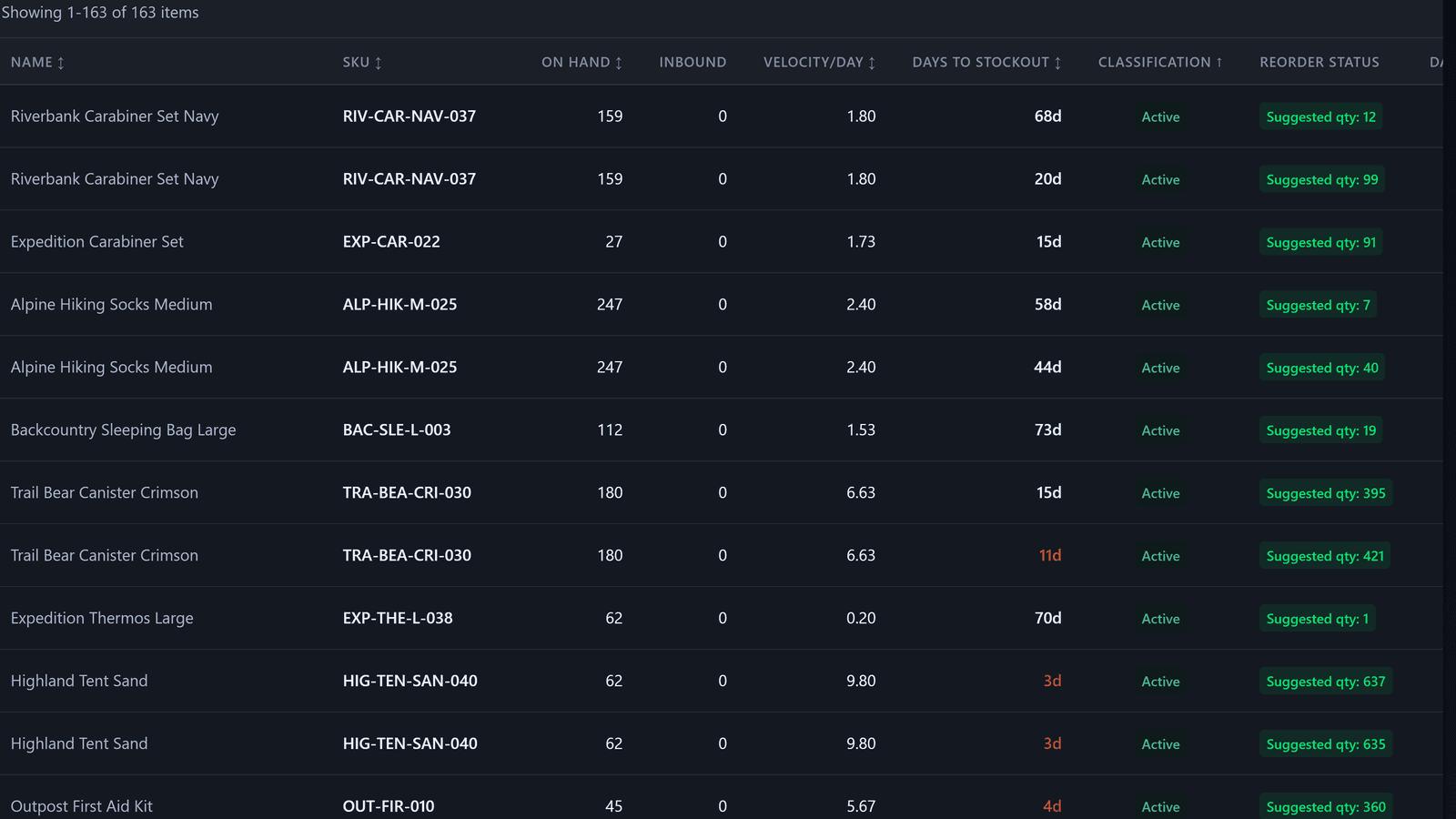1456x819 pixels.
Task: Click the 73d stockout value
Action: pos(1047,430)
